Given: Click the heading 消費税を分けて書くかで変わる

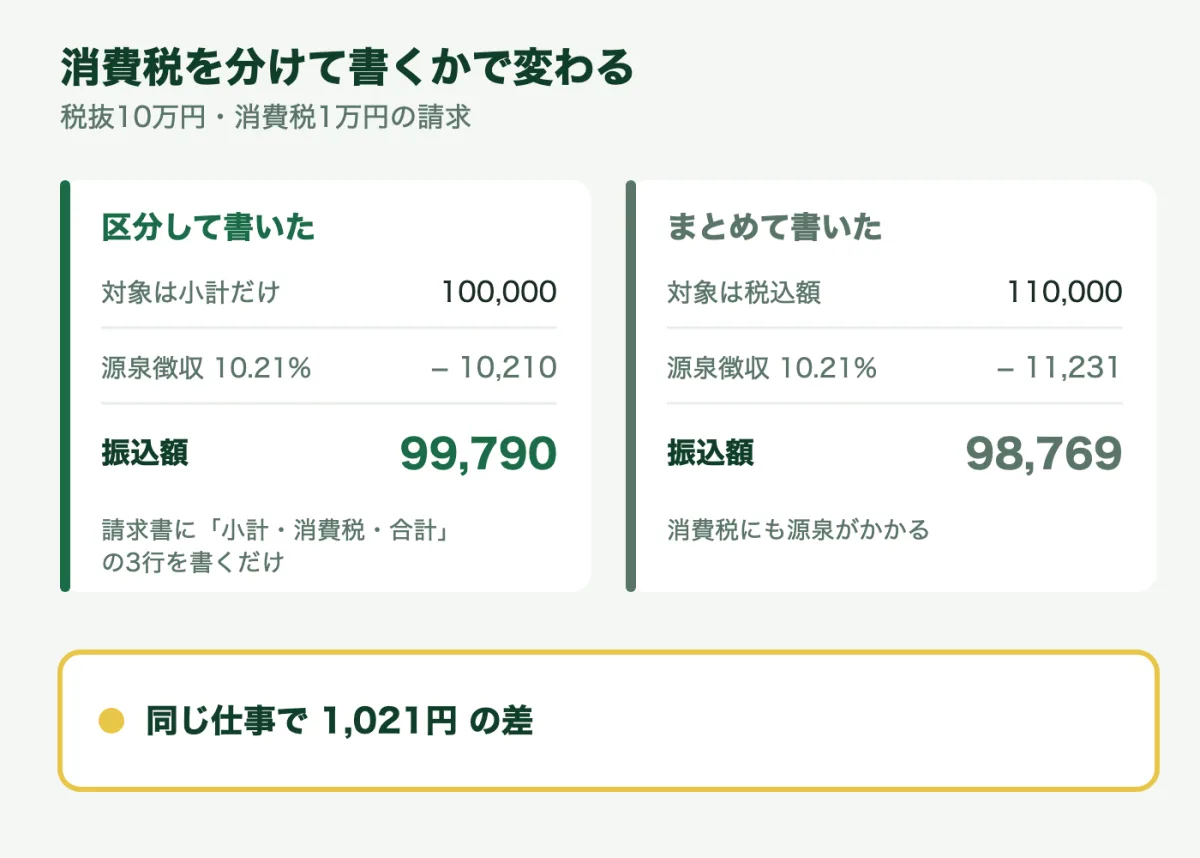Looking at the screenshot, I should tap(347, 69).
